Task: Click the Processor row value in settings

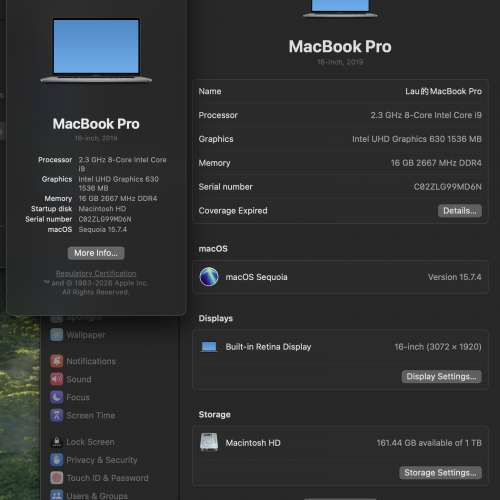Action: click(426, 115)
